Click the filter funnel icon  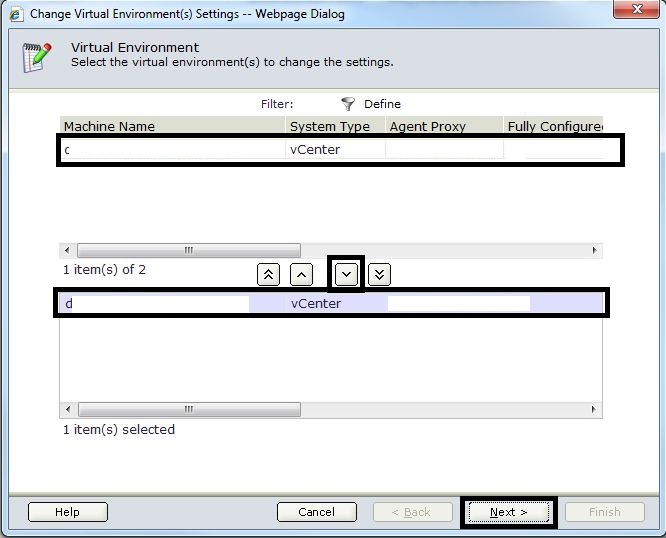348,104
